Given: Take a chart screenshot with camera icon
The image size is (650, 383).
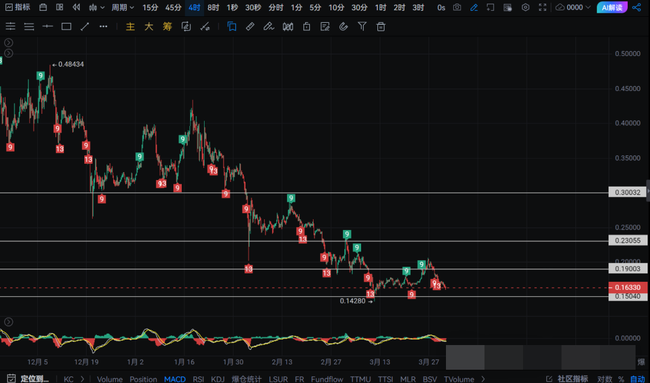Looking at the screenshot, I should (x=457, y=7).
